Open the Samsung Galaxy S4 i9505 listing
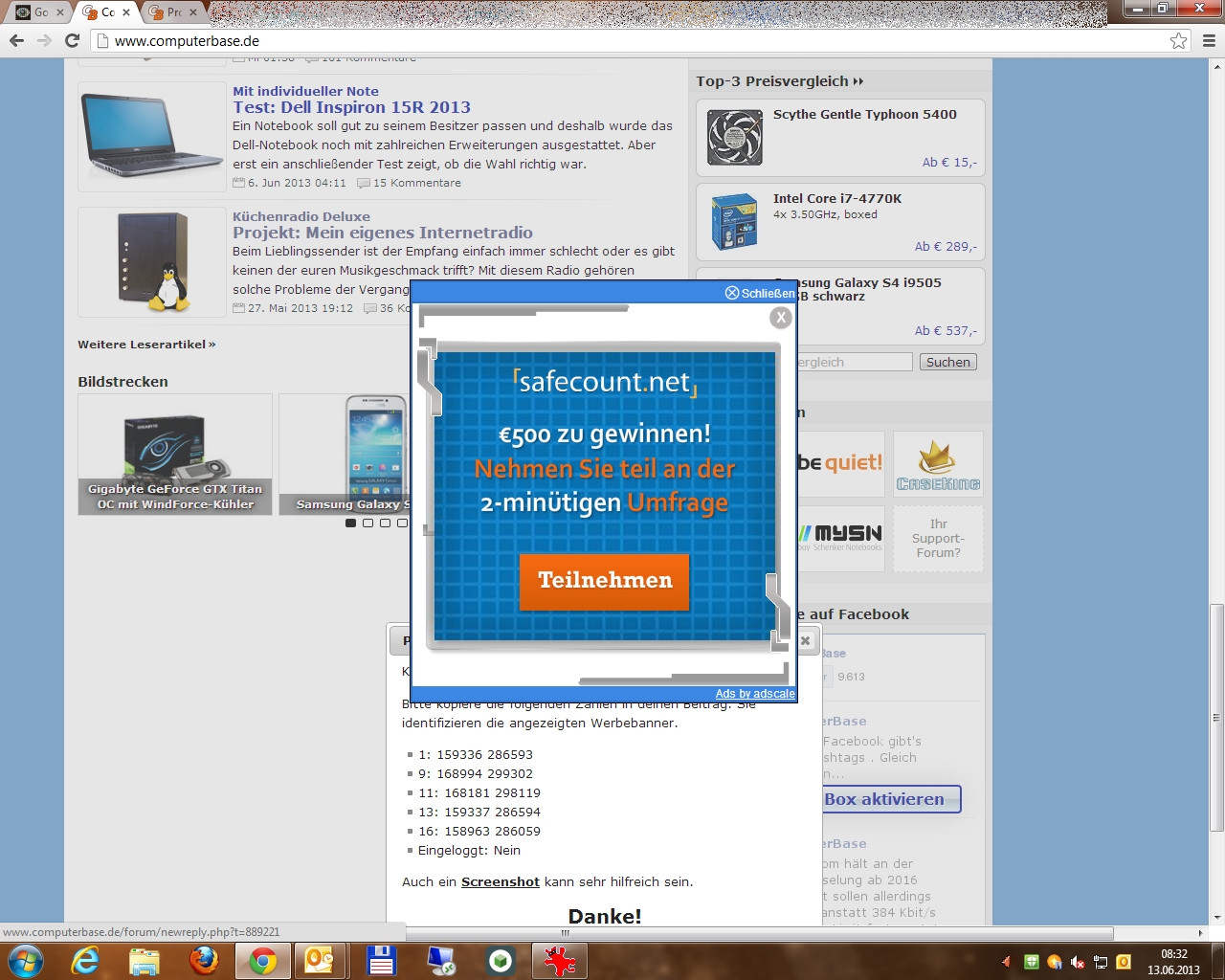This screenshot has width=1225, height=980. click(869, 282)
